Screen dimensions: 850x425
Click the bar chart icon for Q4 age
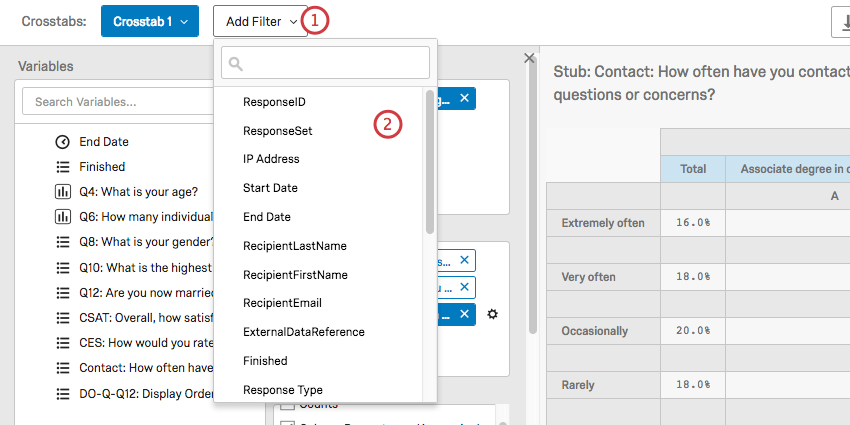click(x=62, y=192)
